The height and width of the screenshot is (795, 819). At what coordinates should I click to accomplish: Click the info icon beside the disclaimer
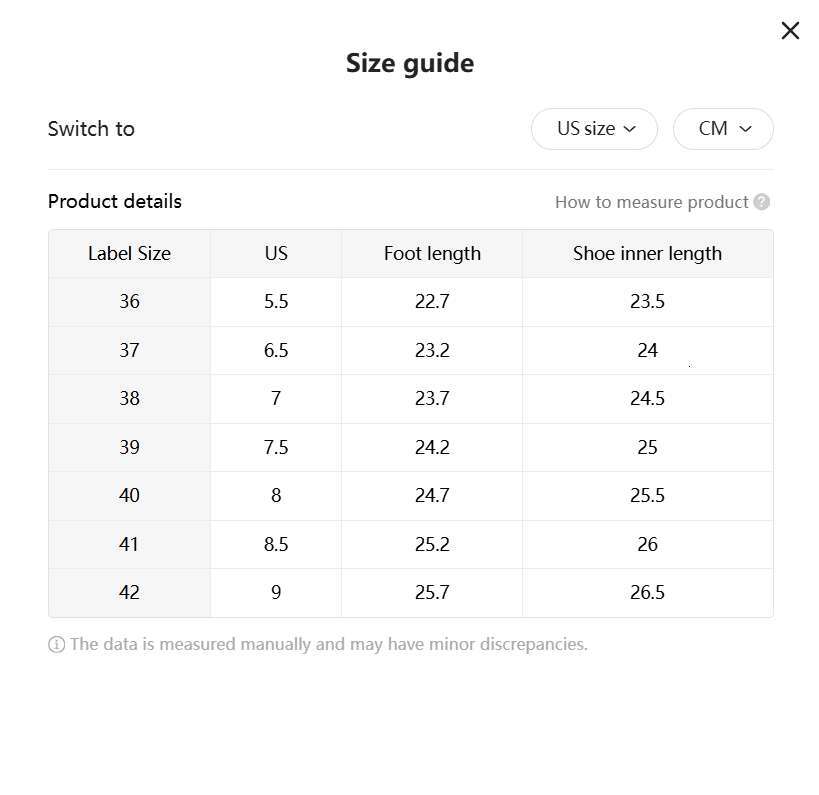[56, 645]
